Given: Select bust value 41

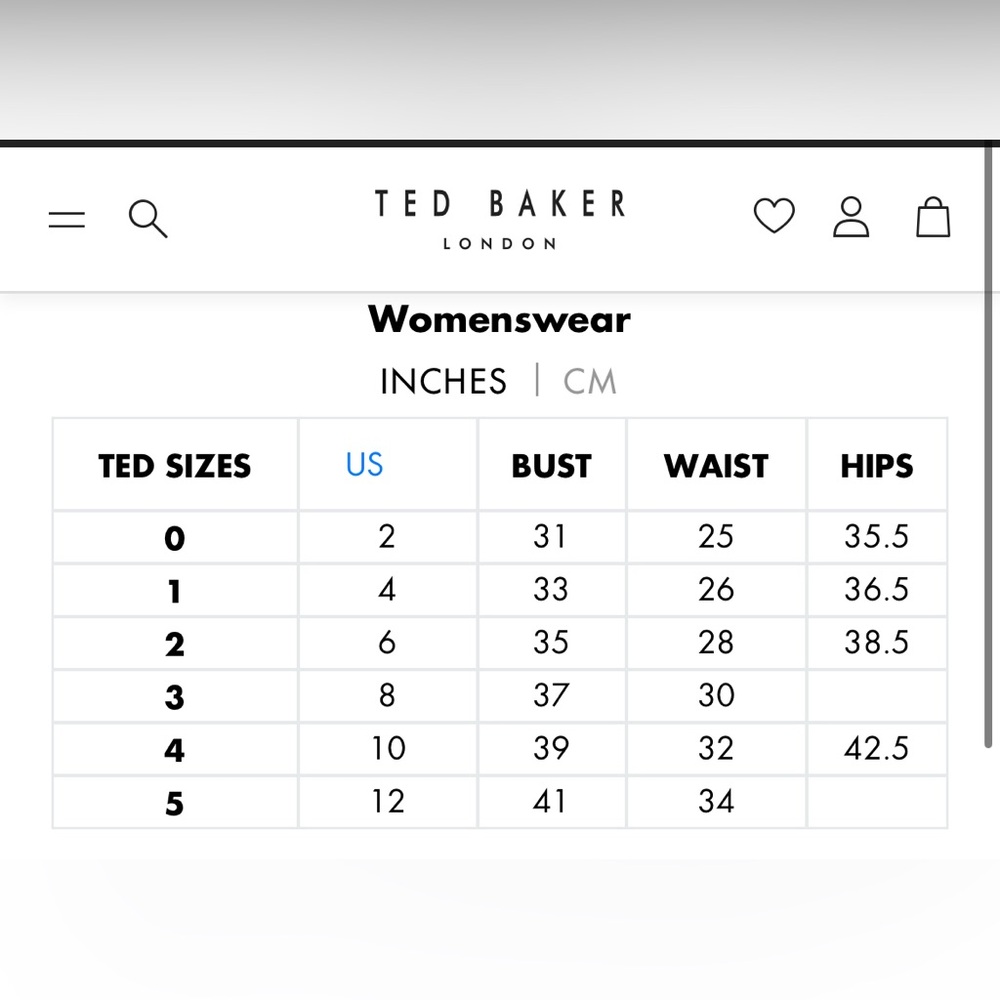Looking at the screenshot, I should pyautogui.click(x=550, y=801).
